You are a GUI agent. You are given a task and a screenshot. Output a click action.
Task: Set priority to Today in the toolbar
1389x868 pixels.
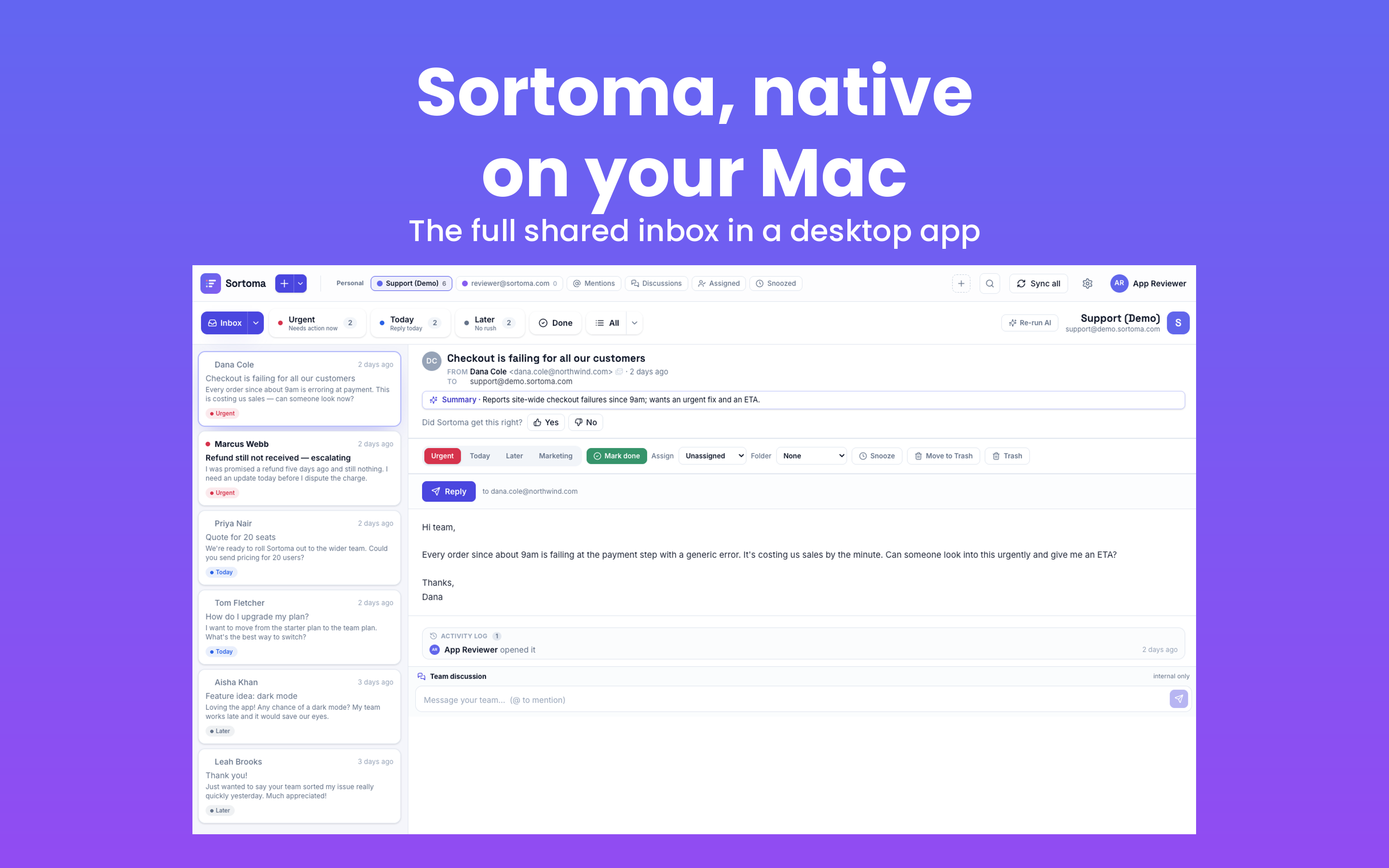(480, 456)
